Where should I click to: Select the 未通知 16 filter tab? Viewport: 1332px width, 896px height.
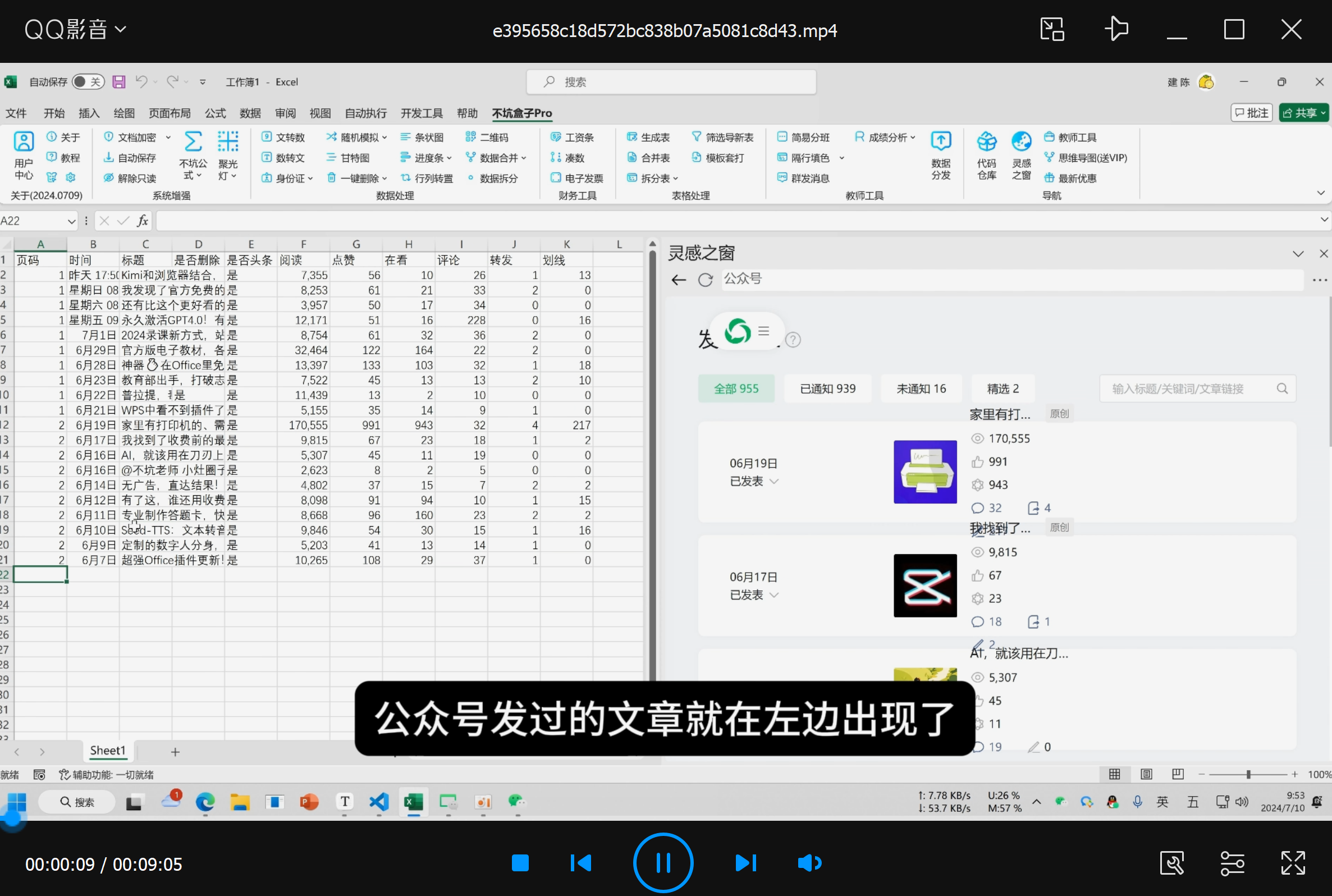pyautogui.click(x=921, y=388)
